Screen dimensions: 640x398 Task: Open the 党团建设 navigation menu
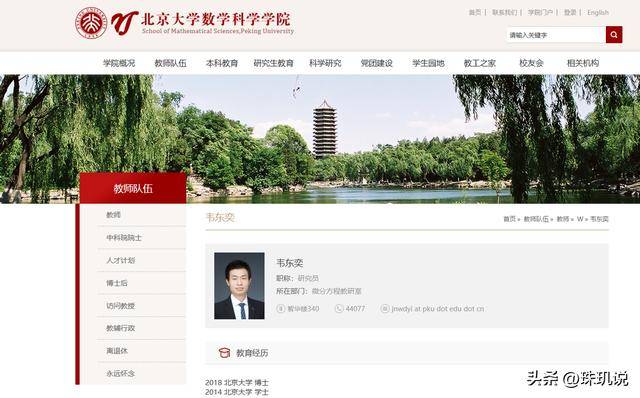click(x=376, y=63)
